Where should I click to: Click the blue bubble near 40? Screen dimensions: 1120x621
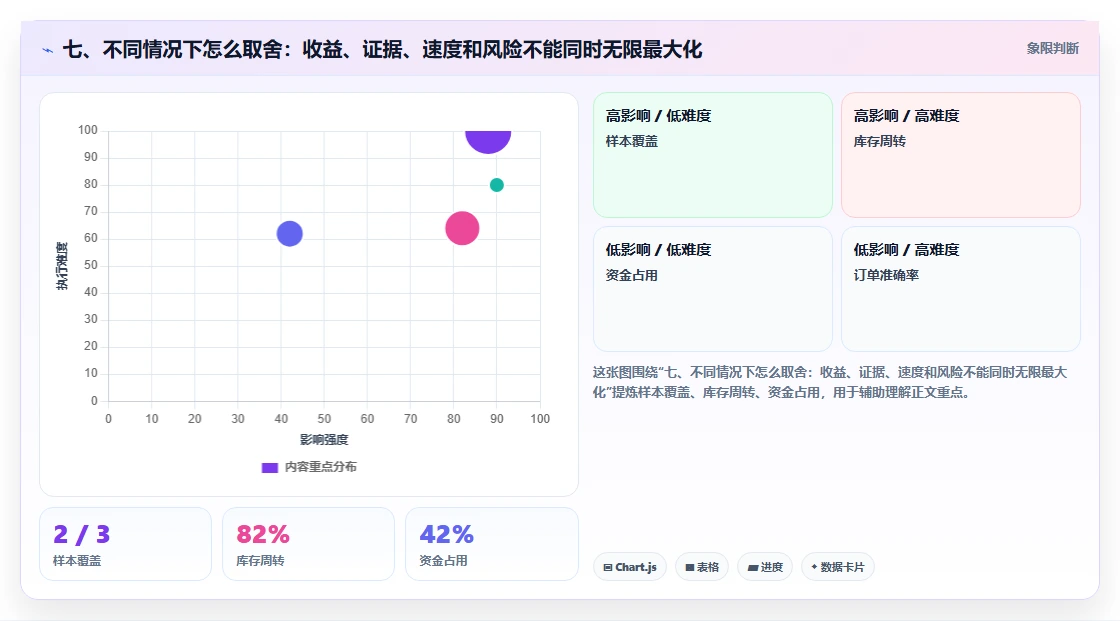coord(289,234)
